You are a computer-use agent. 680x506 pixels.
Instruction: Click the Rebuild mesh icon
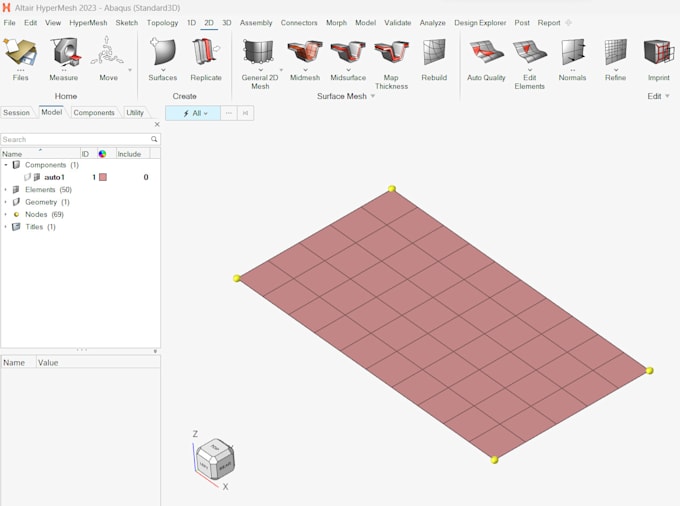[x=434, y=53]
